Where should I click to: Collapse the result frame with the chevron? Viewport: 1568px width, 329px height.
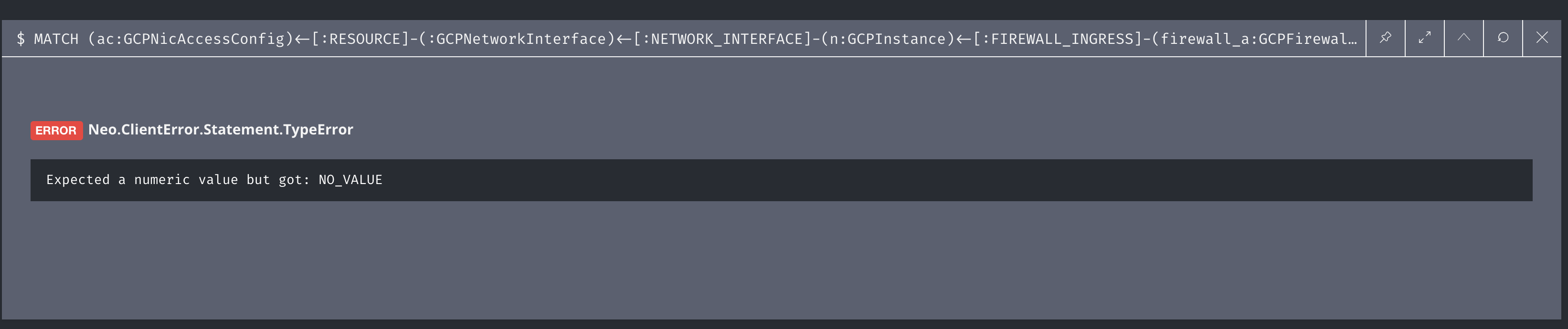1464,37
